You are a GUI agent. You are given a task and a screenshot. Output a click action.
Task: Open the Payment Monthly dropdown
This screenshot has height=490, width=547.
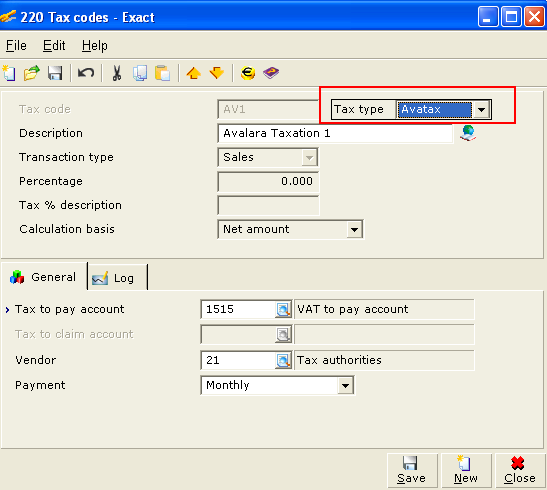click(x=345, y=385)
